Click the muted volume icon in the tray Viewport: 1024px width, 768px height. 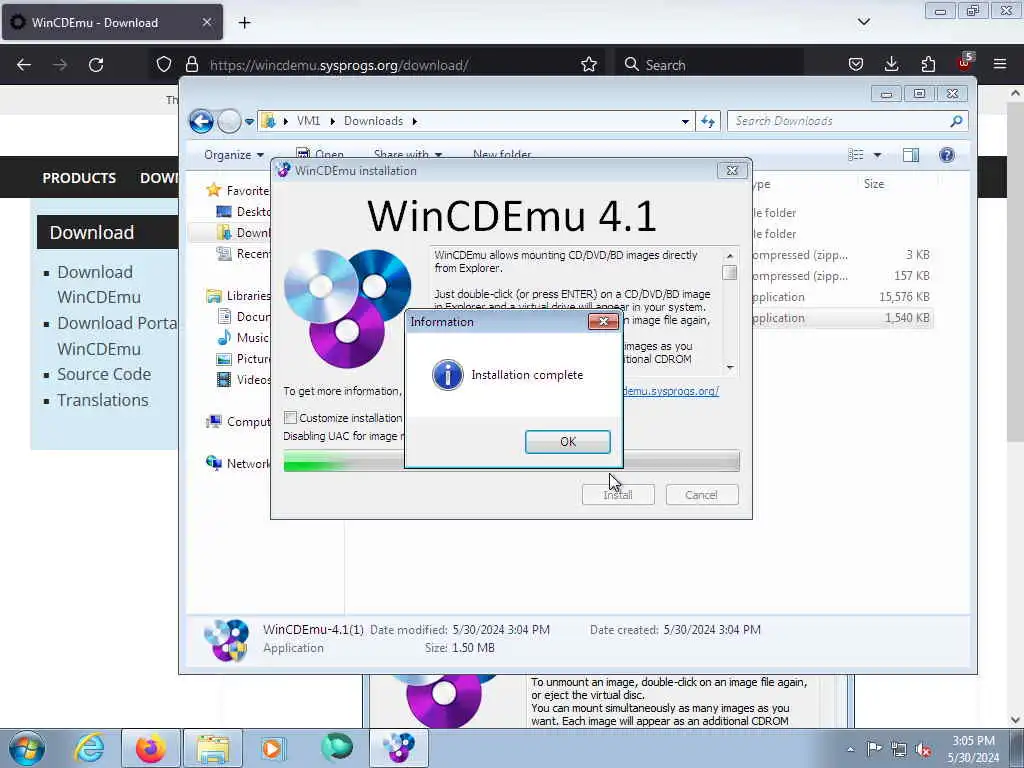tap(923, 749)
